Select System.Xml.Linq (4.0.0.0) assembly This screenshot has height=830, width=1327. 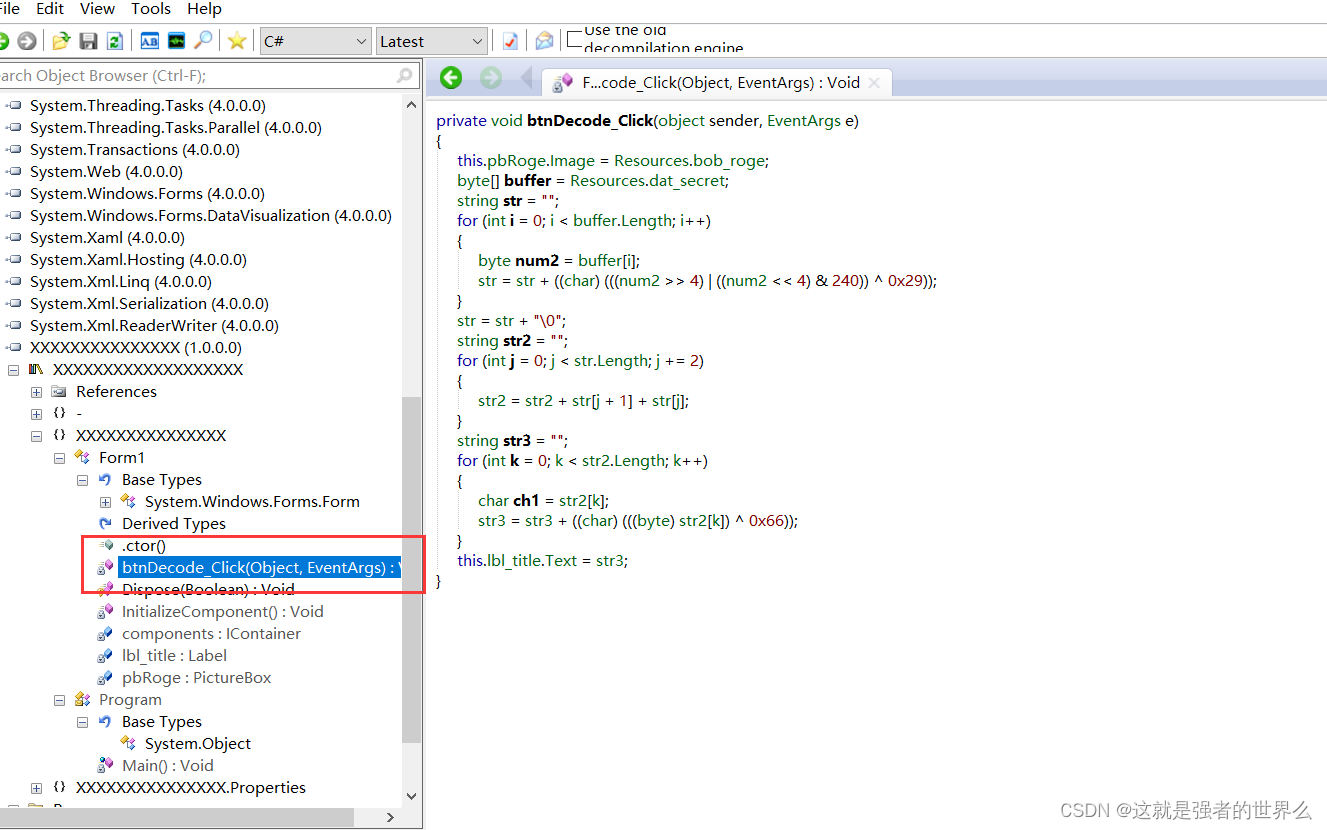[x=121, y=282]
